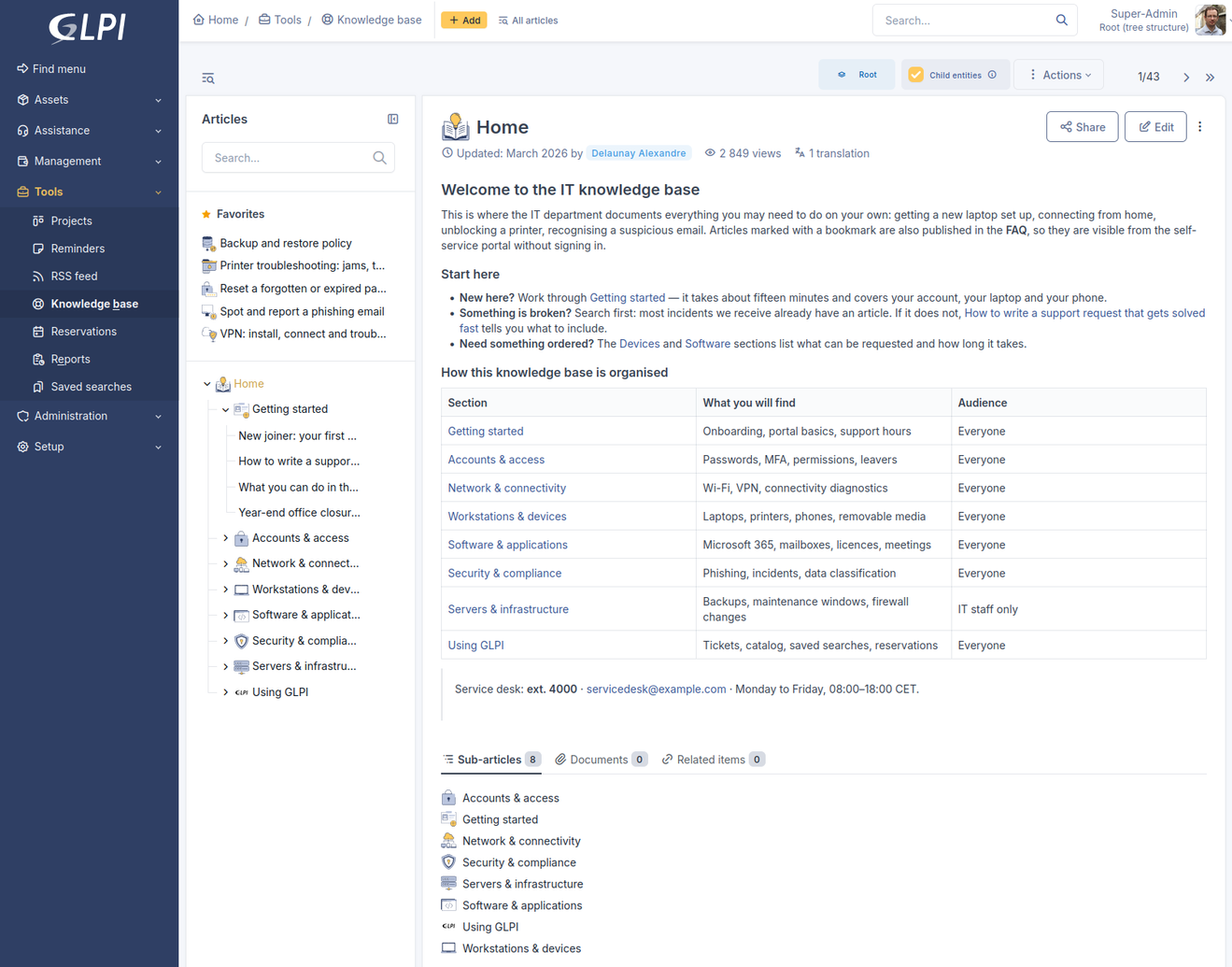Go to next article arrow

pos(1186,78)
